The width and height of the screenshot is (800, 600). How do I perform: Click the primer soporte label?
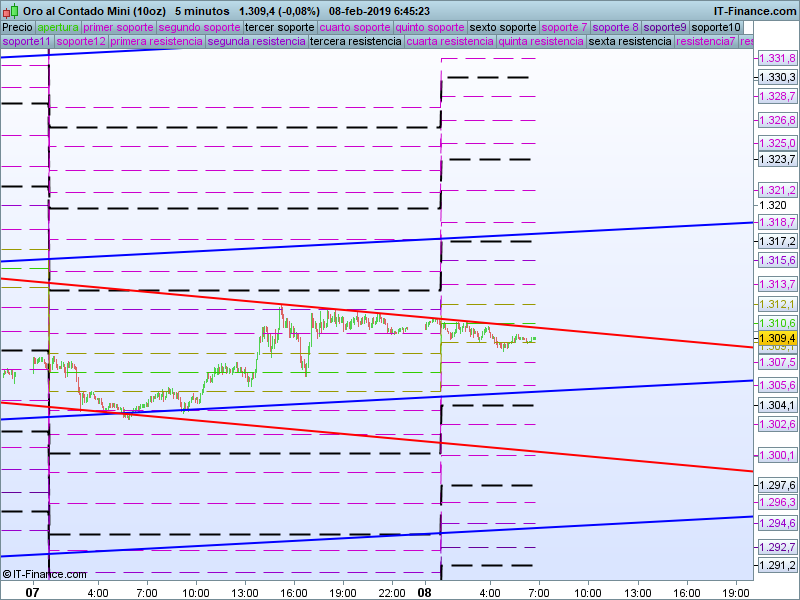(118, 27)
